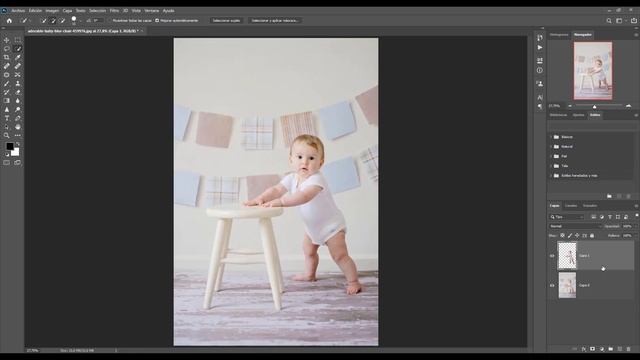Add a layer mask from Layers panel footer
Viewport: 640px width, 360px height.
[x=592, y=349]
